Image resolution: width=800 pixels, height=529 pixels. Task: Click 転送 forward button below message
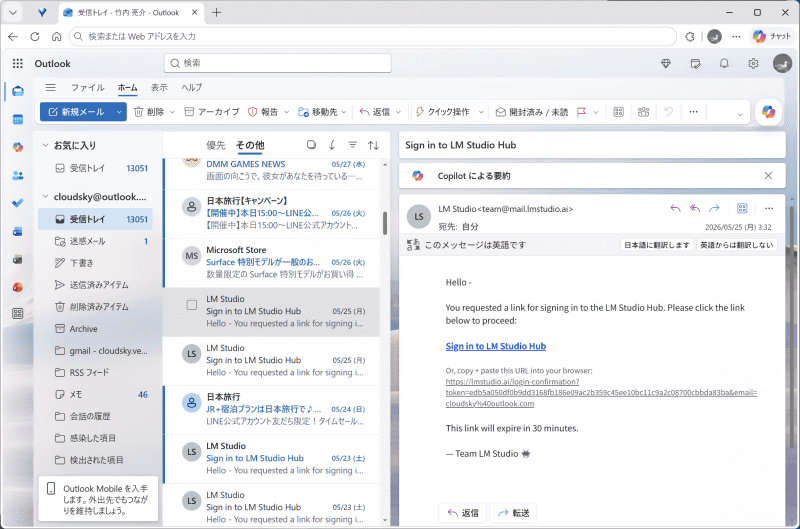click(x=513, y=513)
